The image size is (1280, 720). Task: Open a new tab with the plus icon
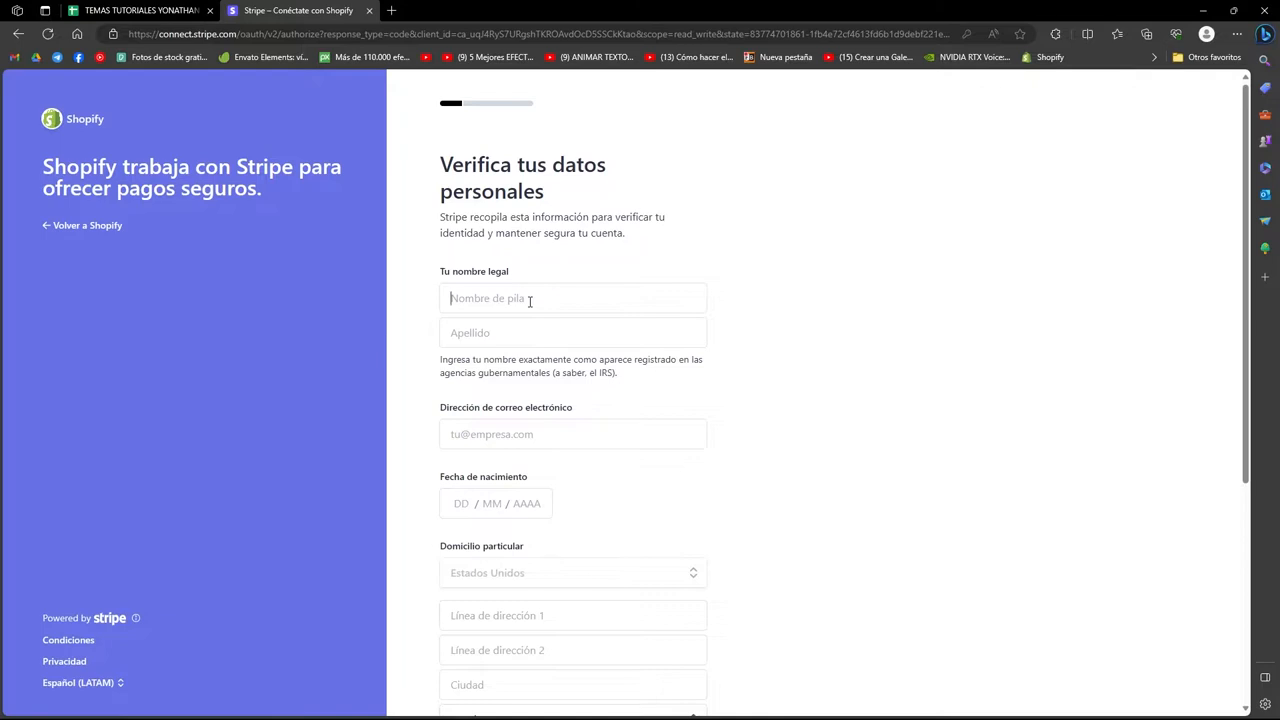[391, 10]
